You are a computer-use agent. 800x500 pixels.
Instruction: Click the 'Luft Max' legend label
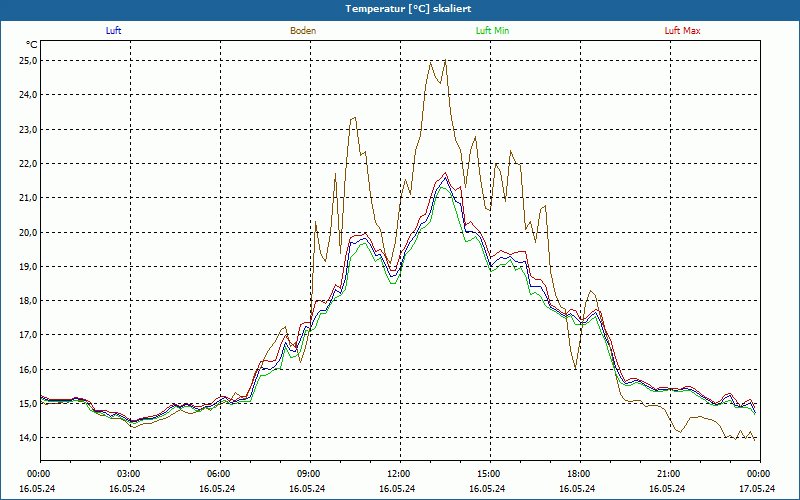[x=682, y=31]
